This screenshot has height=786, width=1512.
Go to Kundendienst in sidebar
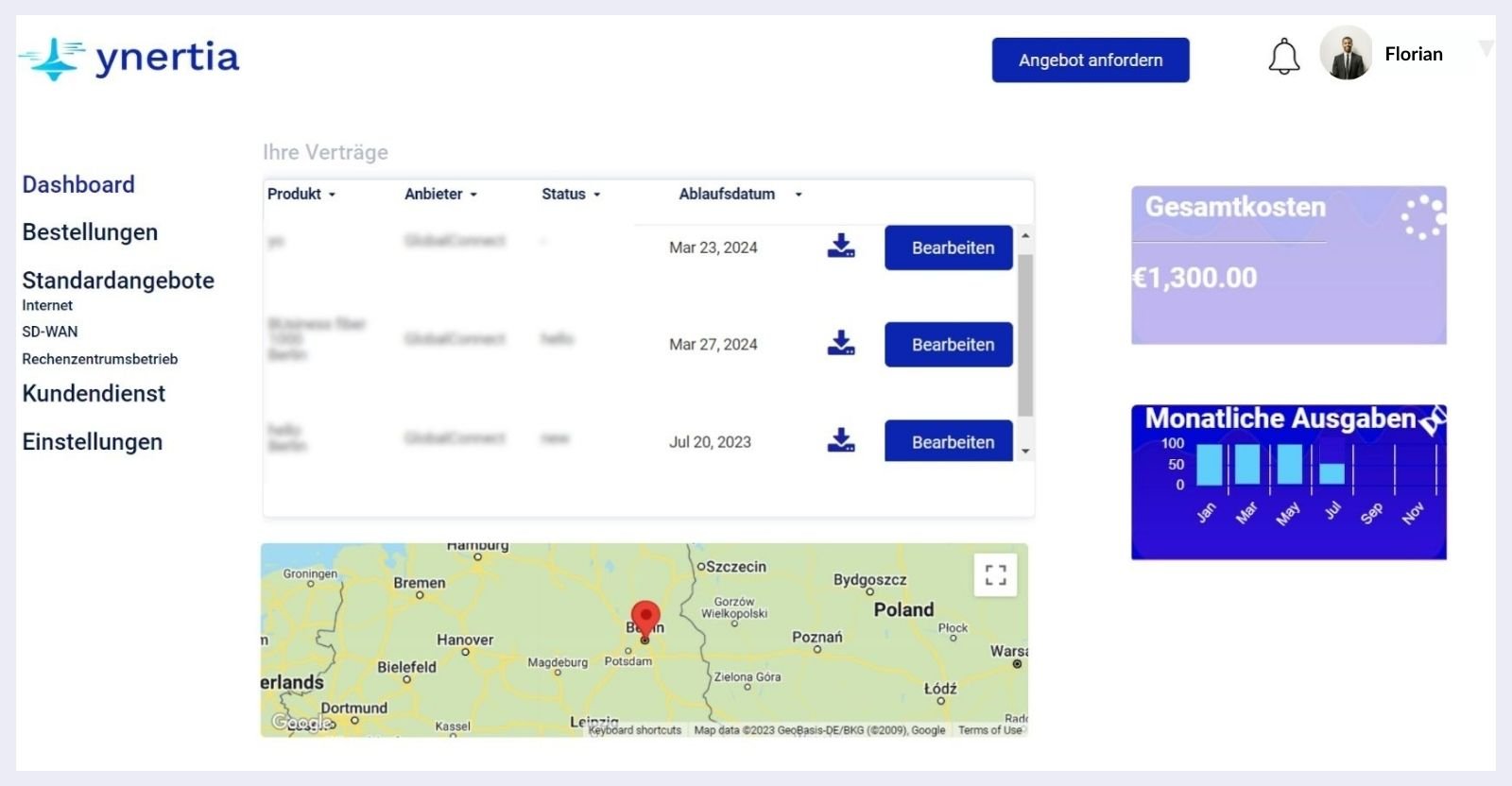(x=94, y=394)
